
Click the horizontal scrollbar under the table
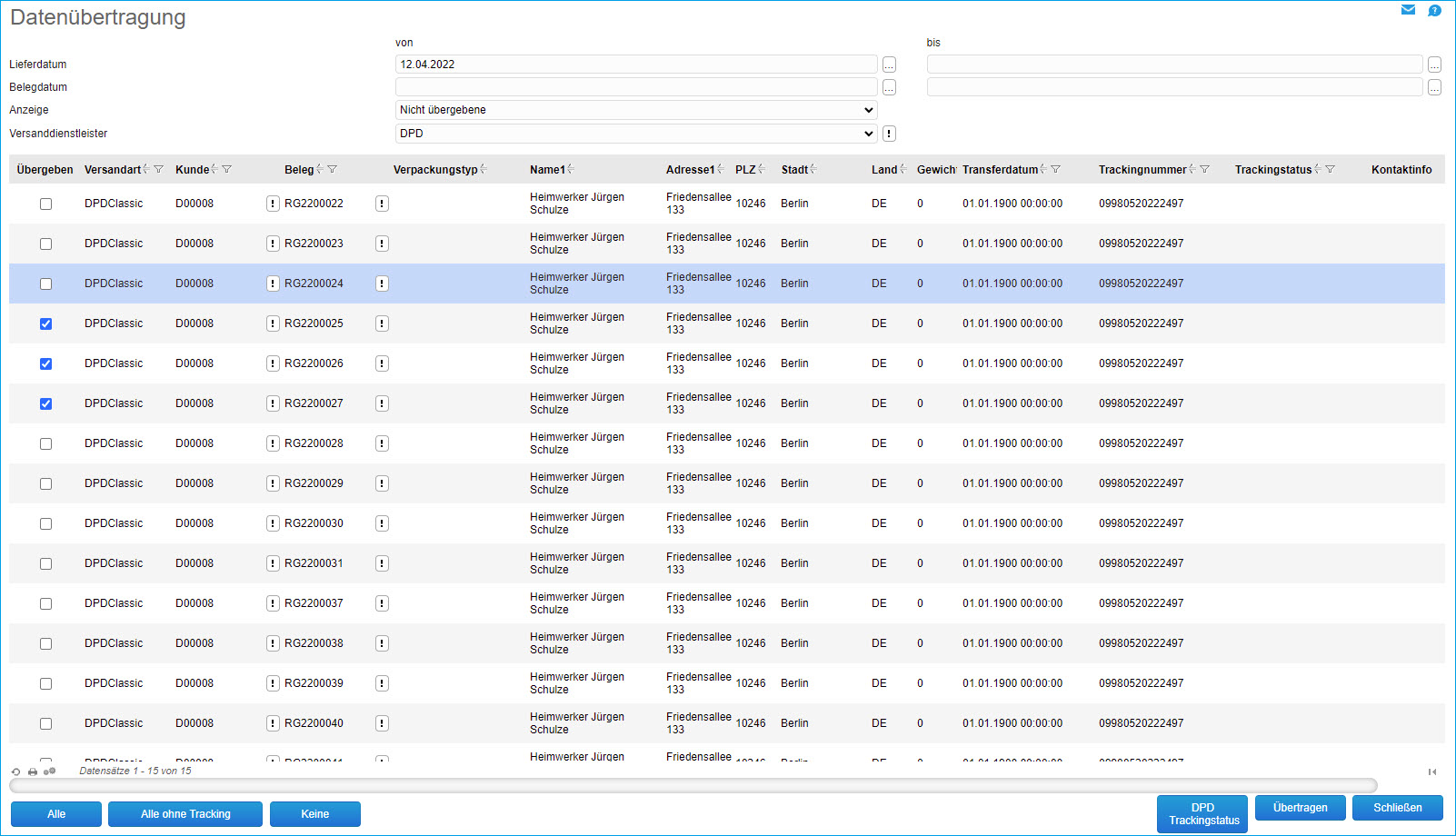(x=693, y=786)
